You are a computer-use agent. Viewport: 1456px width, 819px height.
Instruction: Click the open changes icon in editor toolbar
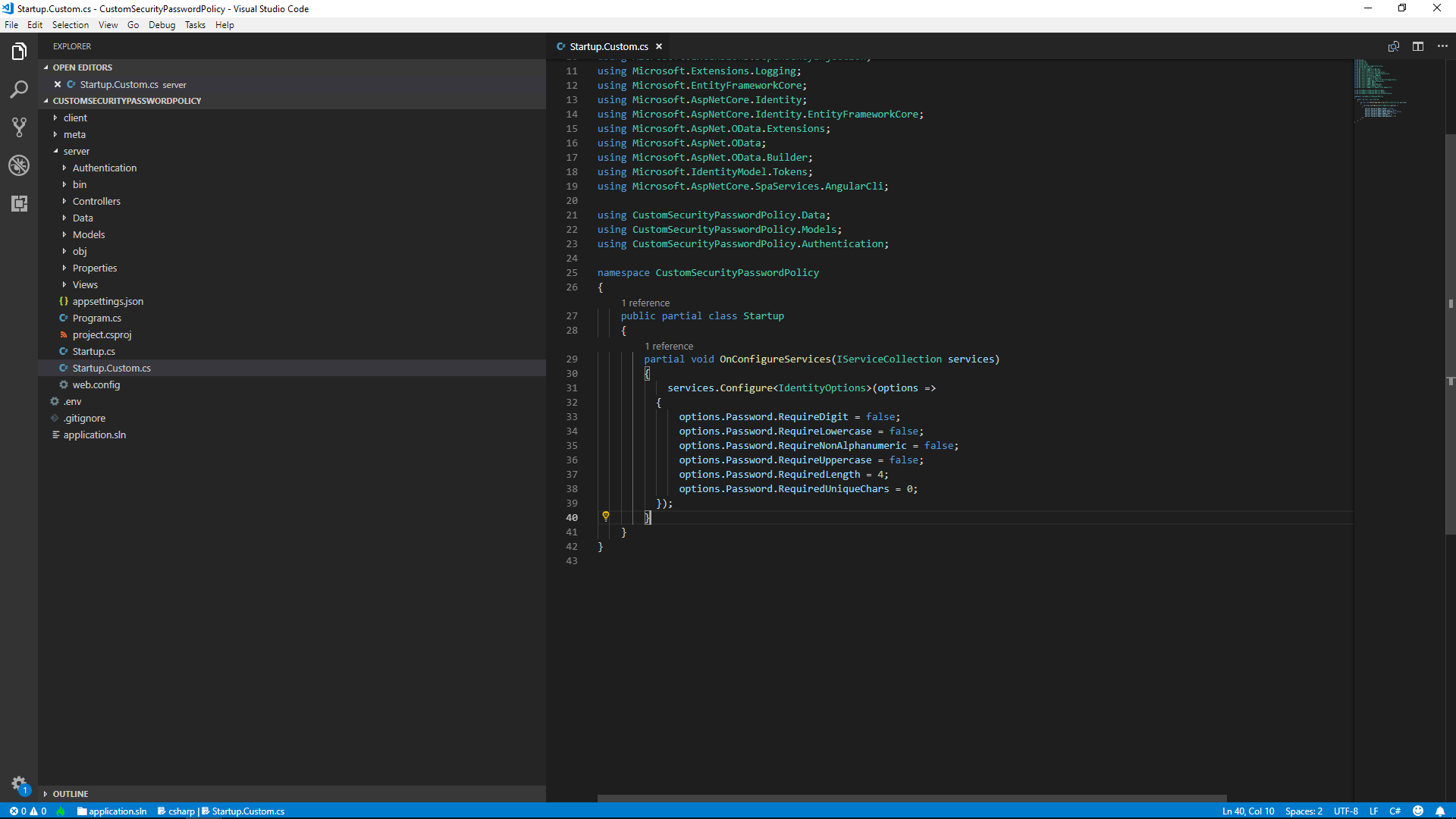[x=1394, y=46]
